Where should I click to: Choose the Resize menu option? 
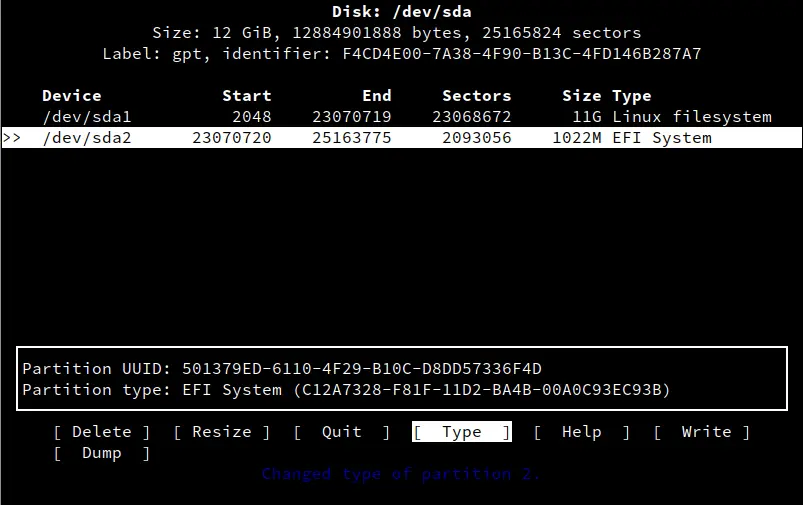(222, 432)
